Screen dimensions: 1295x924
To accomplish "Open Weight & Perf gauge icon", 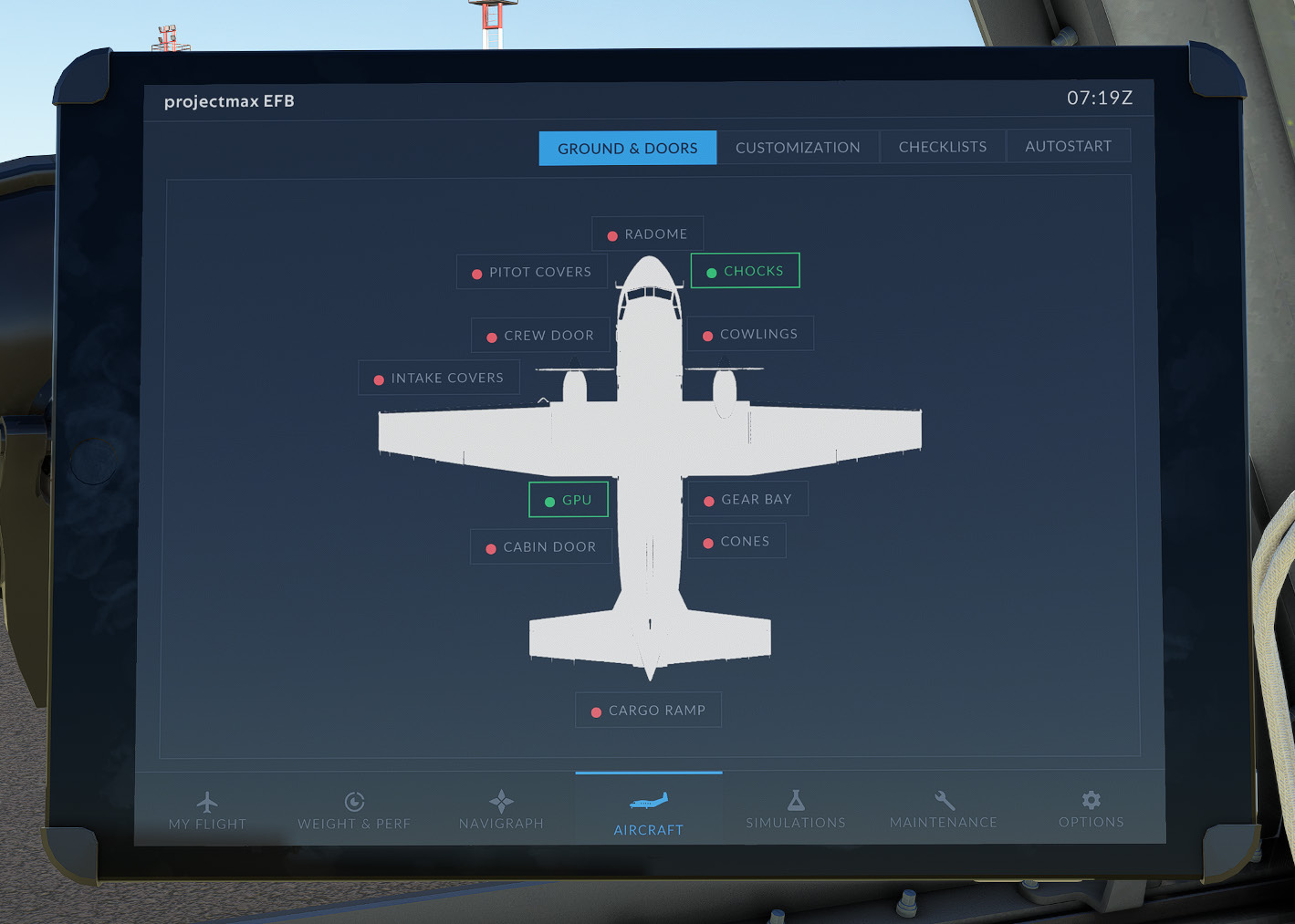I will [x=355, y=802].
